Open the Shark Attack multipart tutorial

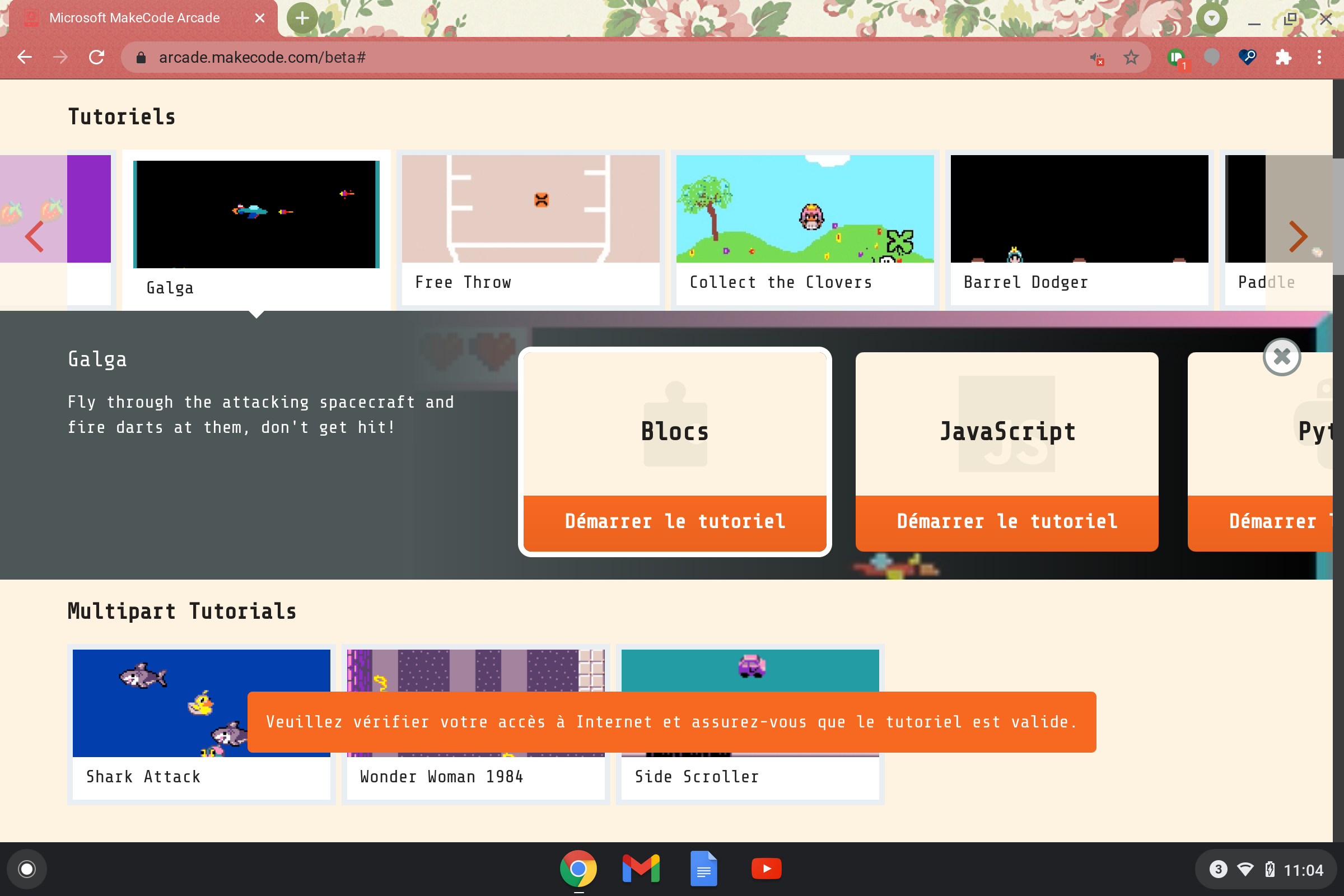coord(201,724)
